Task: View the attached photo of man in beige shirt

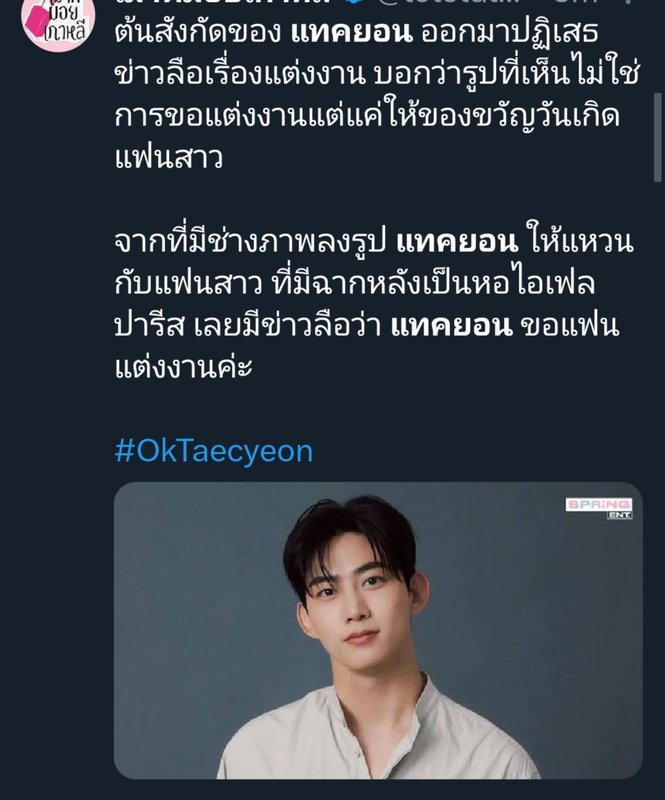Action: [378, 631]
